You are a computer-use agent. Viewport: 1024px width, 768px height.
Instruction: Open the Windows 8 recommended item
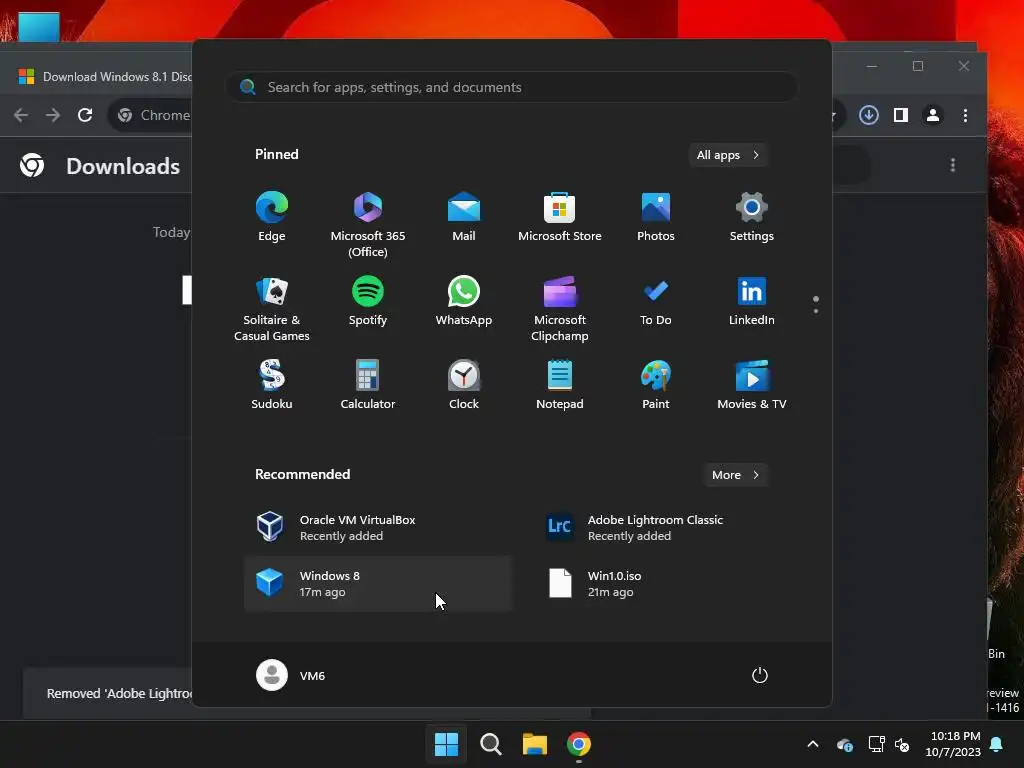pos(377,584)
